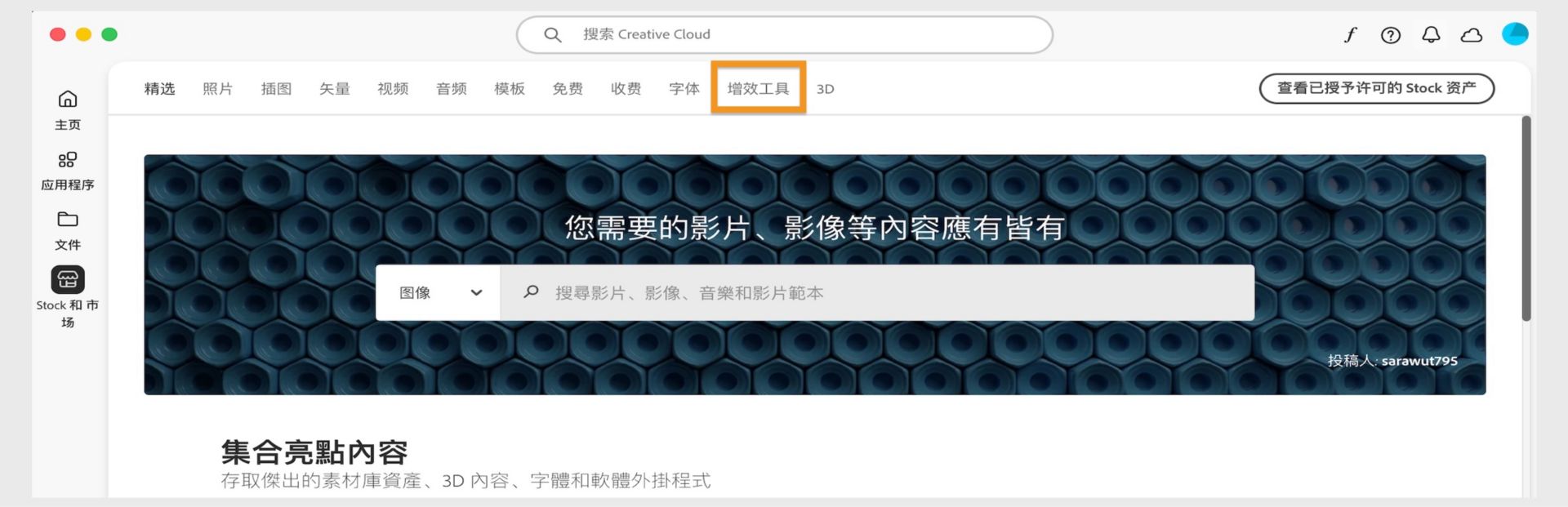
Task: Expand the 图像 category dropdown
Action: 439,292
